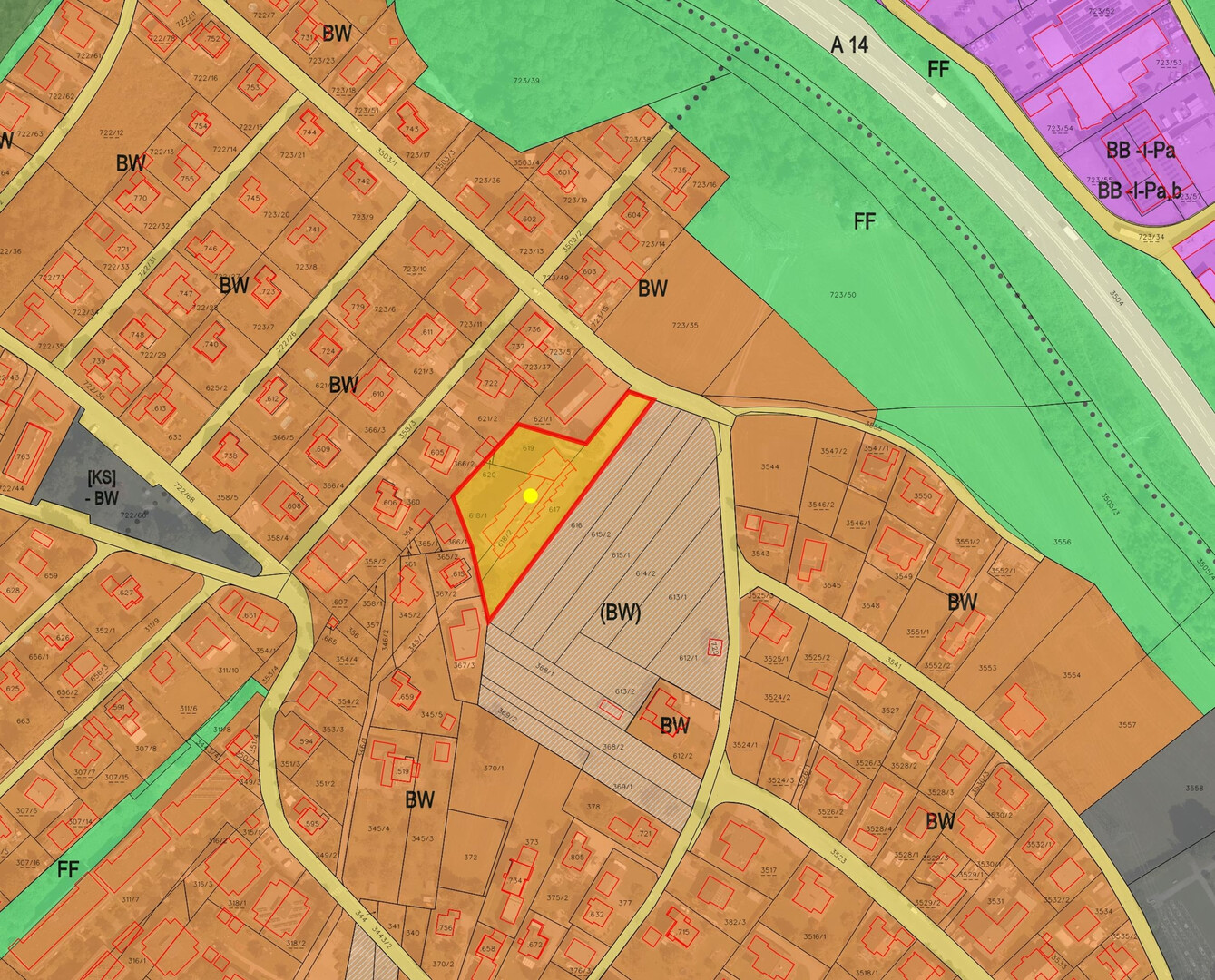Image resolution: width=1215 pixels, height=980 pixels.
Task: Select the BB -I-Pa purple zone label
Action: click(1140, 150)
